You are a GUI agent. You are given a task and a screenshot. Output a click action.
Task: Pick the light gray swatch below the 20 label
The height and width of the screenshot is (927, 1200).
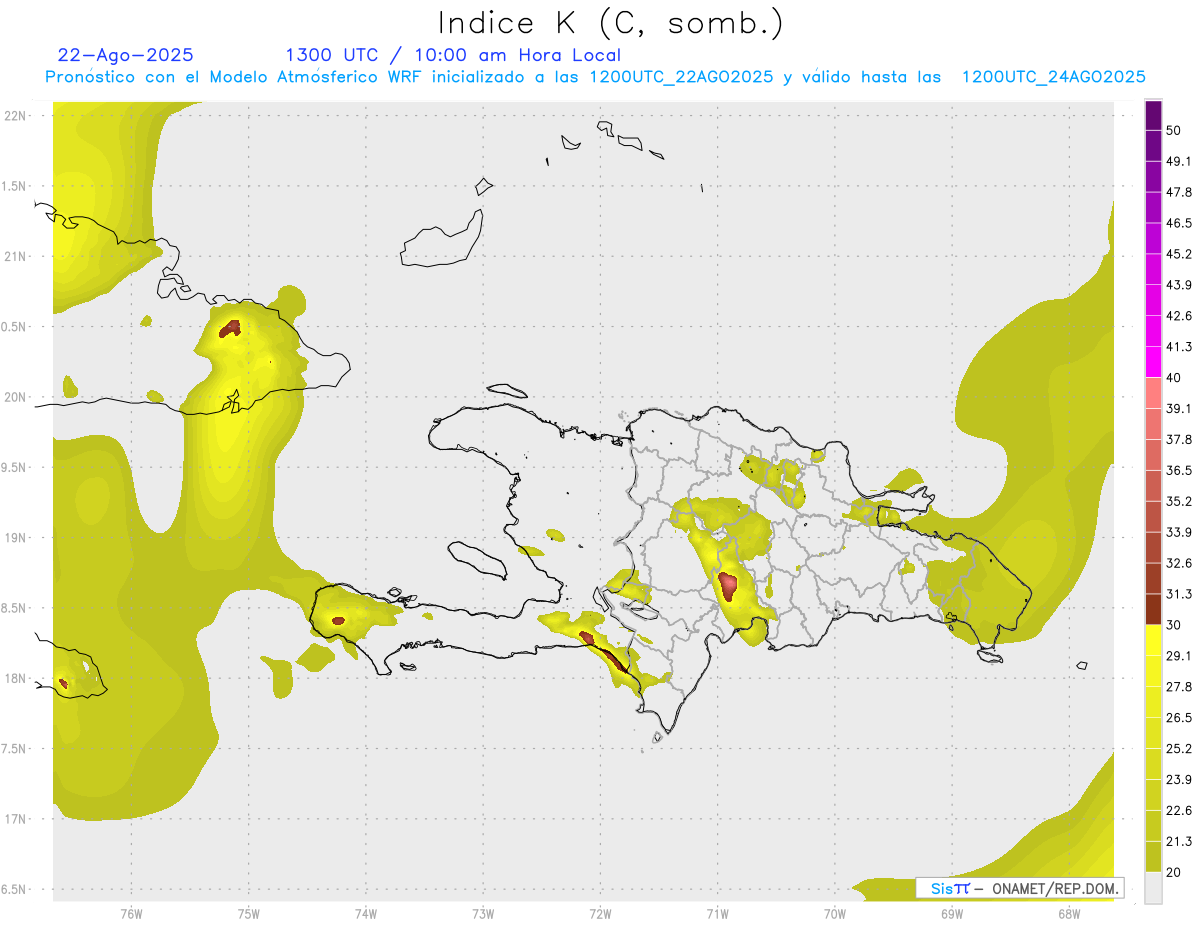(x=1154, y=888)
